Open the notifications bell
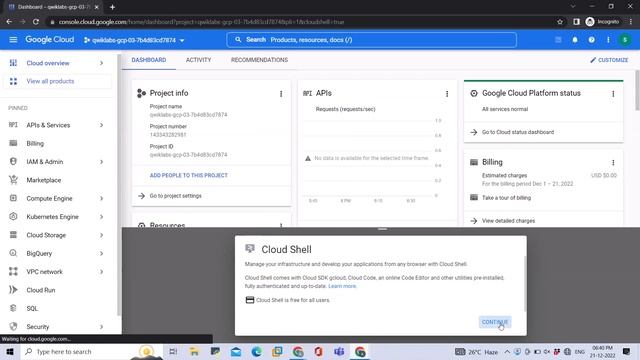Viewport: 640px width, 360px height. click(x=575, y=40)
